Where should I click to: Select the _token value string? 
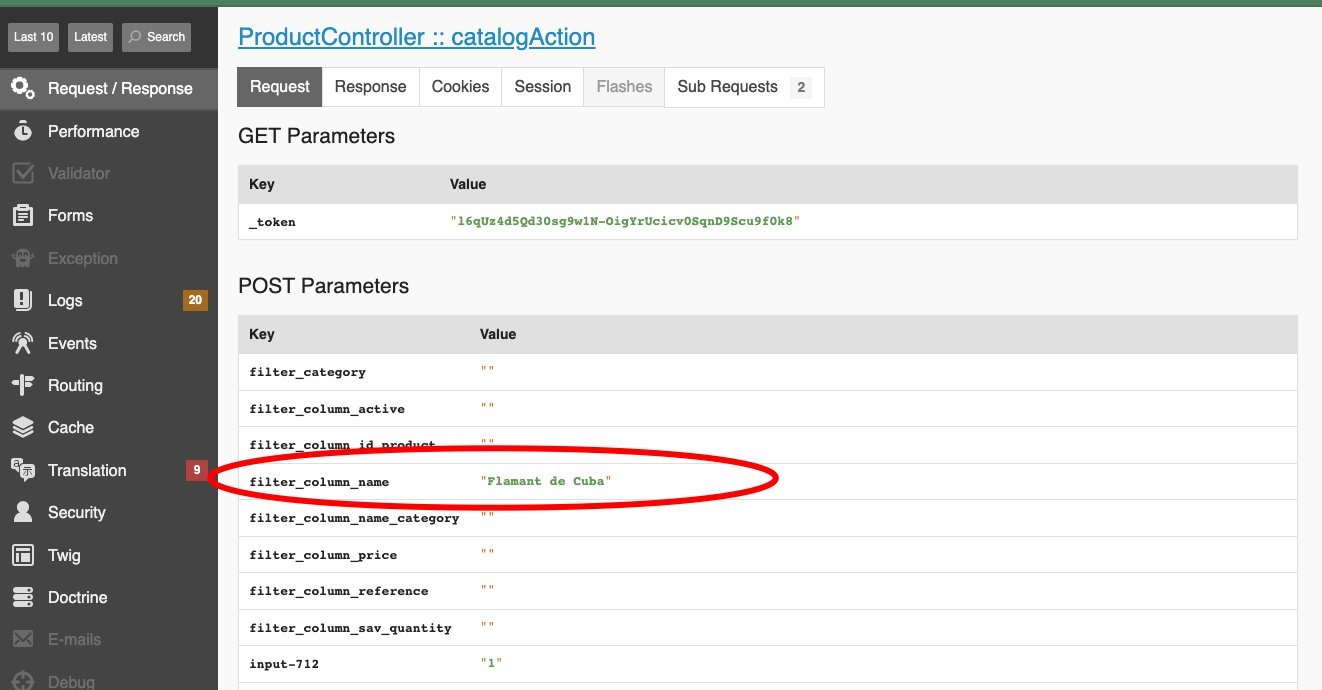pyautogui.click(x=625, y=221)
